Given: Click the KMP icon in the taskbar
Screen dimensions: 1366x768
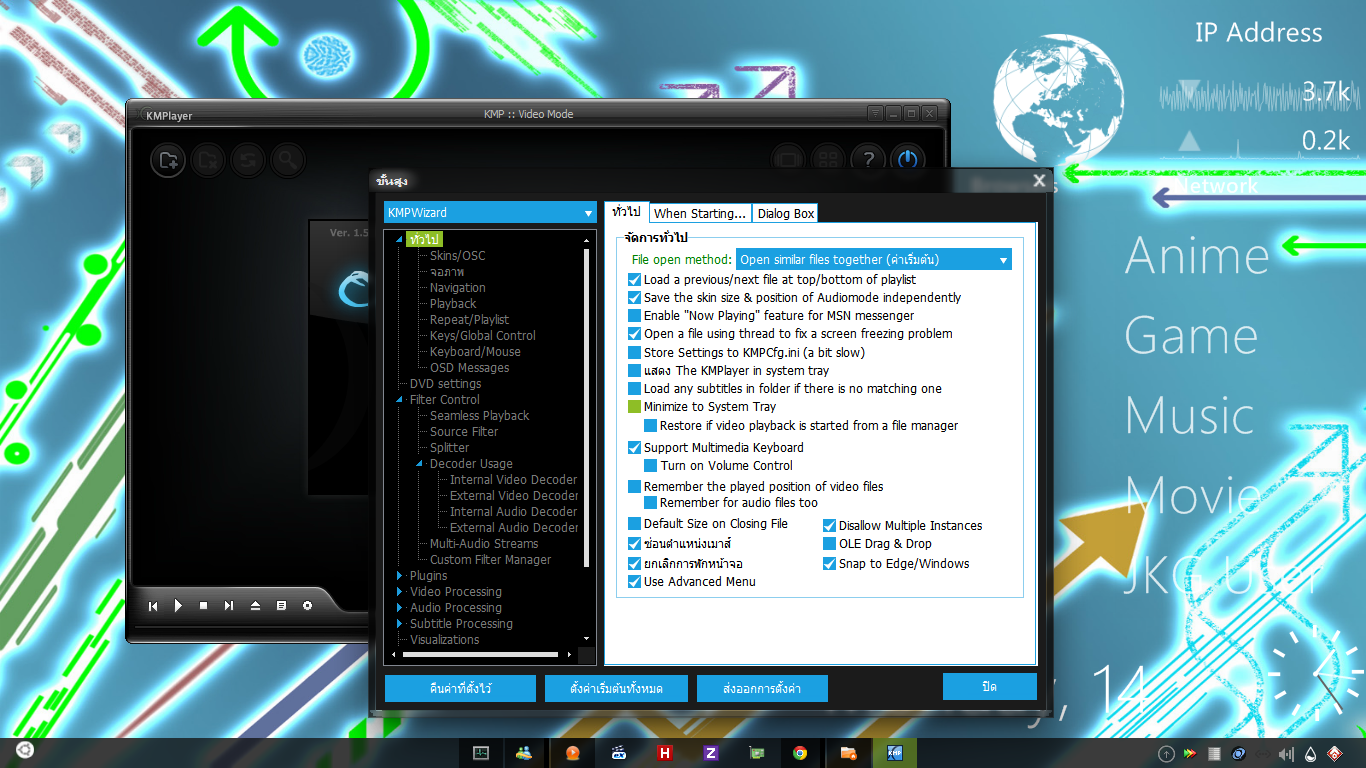Looking at the screenshot, I should 896,753.
